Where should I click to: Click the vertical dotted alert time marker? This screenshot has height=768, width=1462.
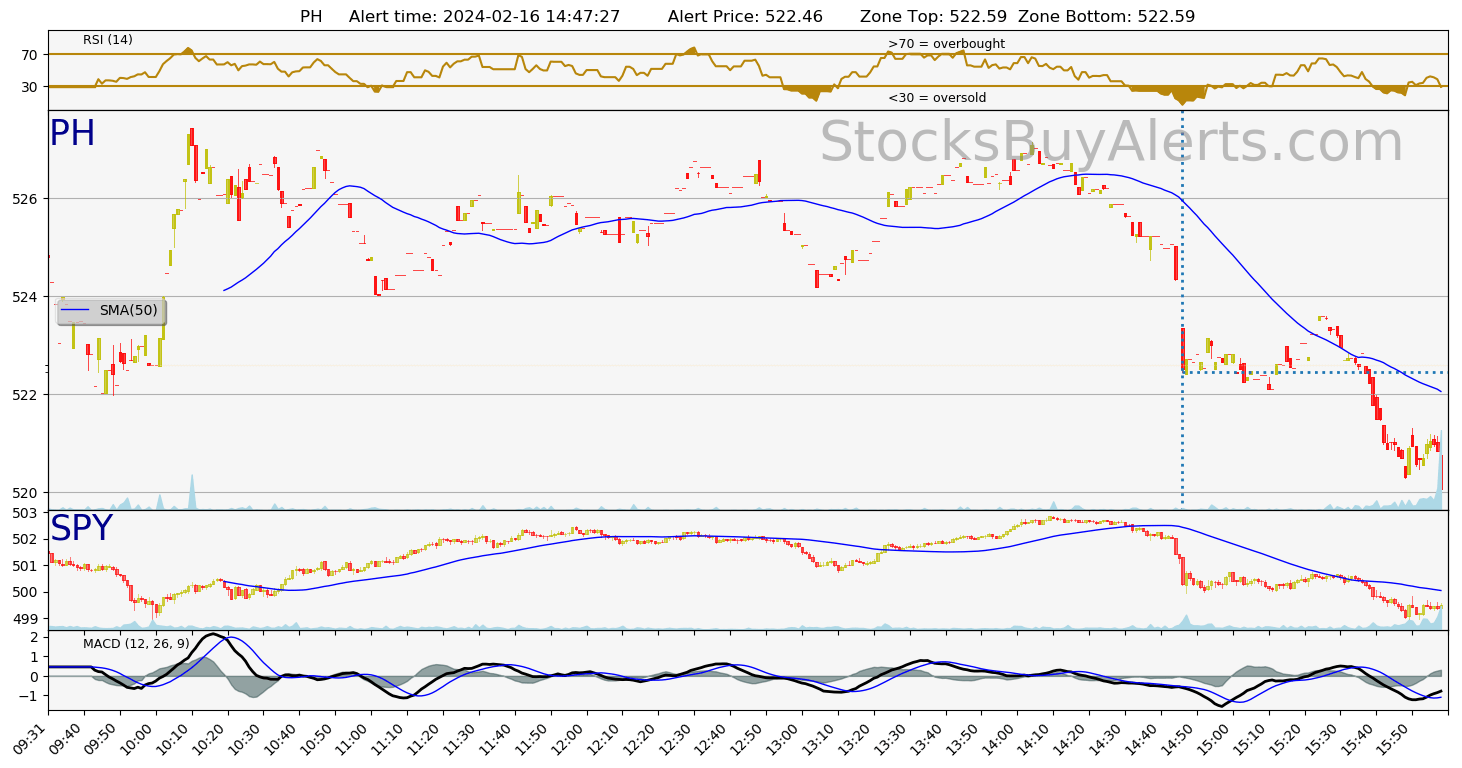click(1182, 310)
